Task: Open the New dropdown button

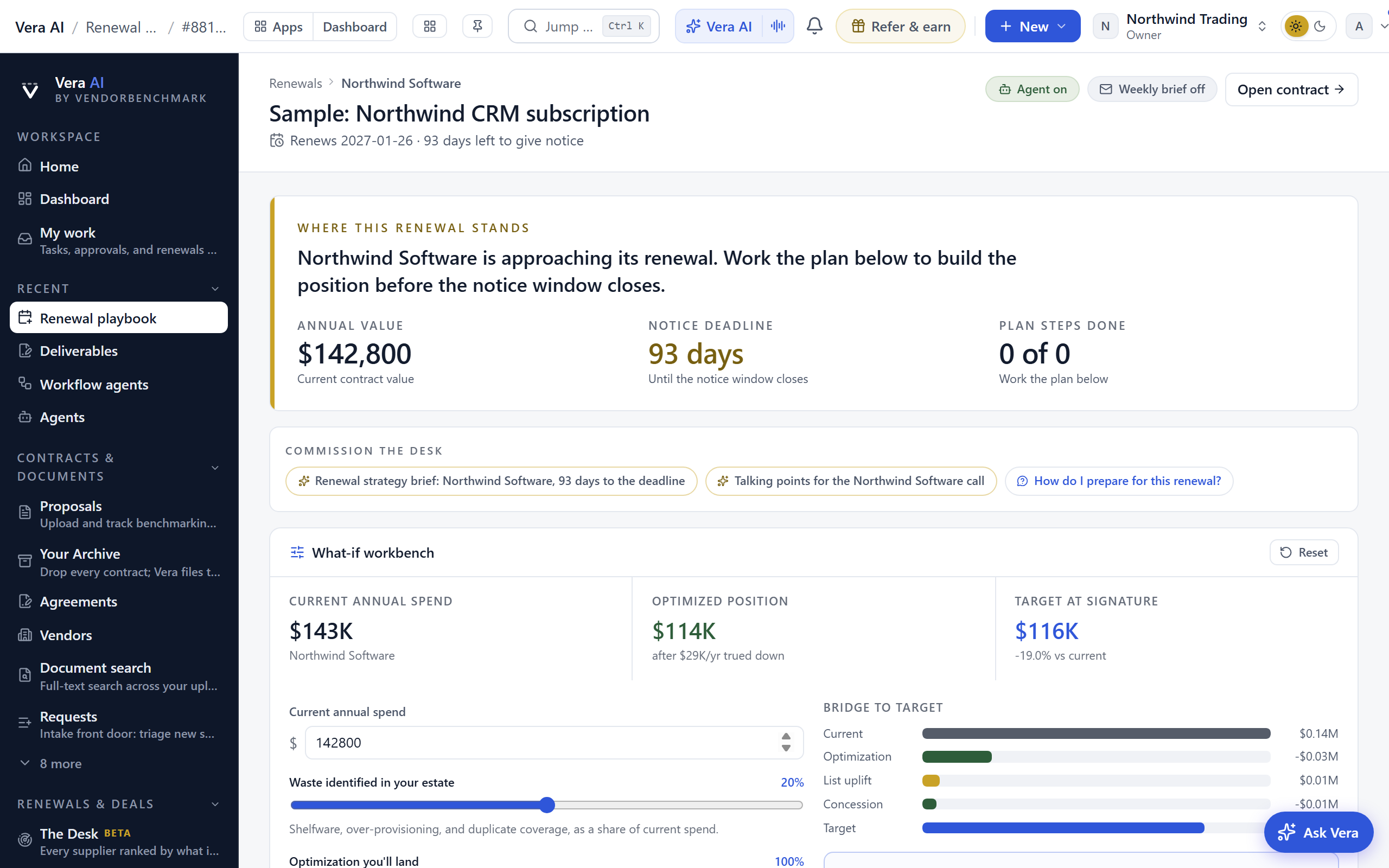Action: pyautogui.click(x=1032, y=27)
